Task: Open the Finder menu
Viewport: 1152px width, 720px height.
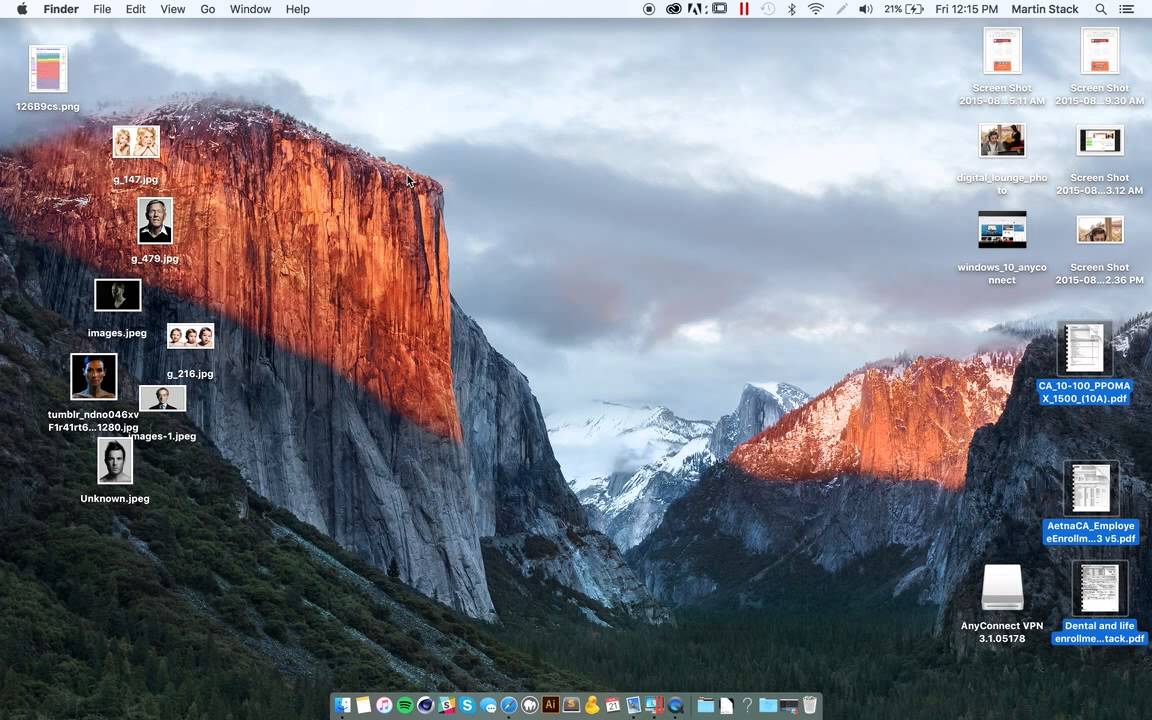Action: [x=61, y=9]
